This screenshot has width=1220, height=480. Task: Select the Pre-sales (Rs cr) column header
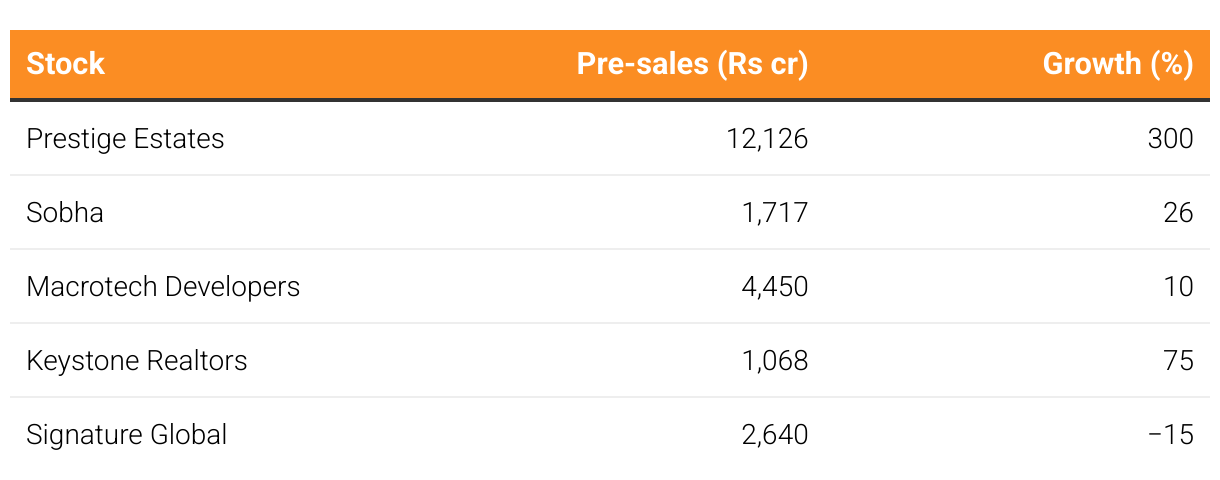pyautogui.click(x=692, y=64)
